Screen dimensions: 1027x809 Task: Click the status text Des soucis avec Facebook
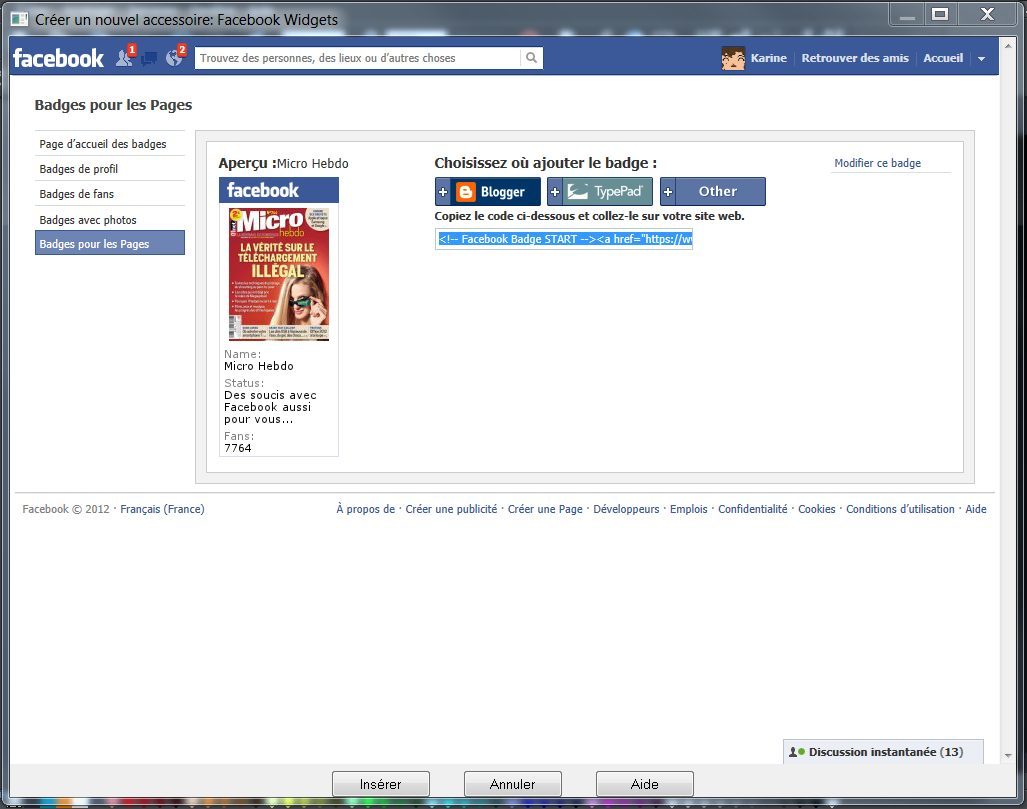tap(270, 407)
